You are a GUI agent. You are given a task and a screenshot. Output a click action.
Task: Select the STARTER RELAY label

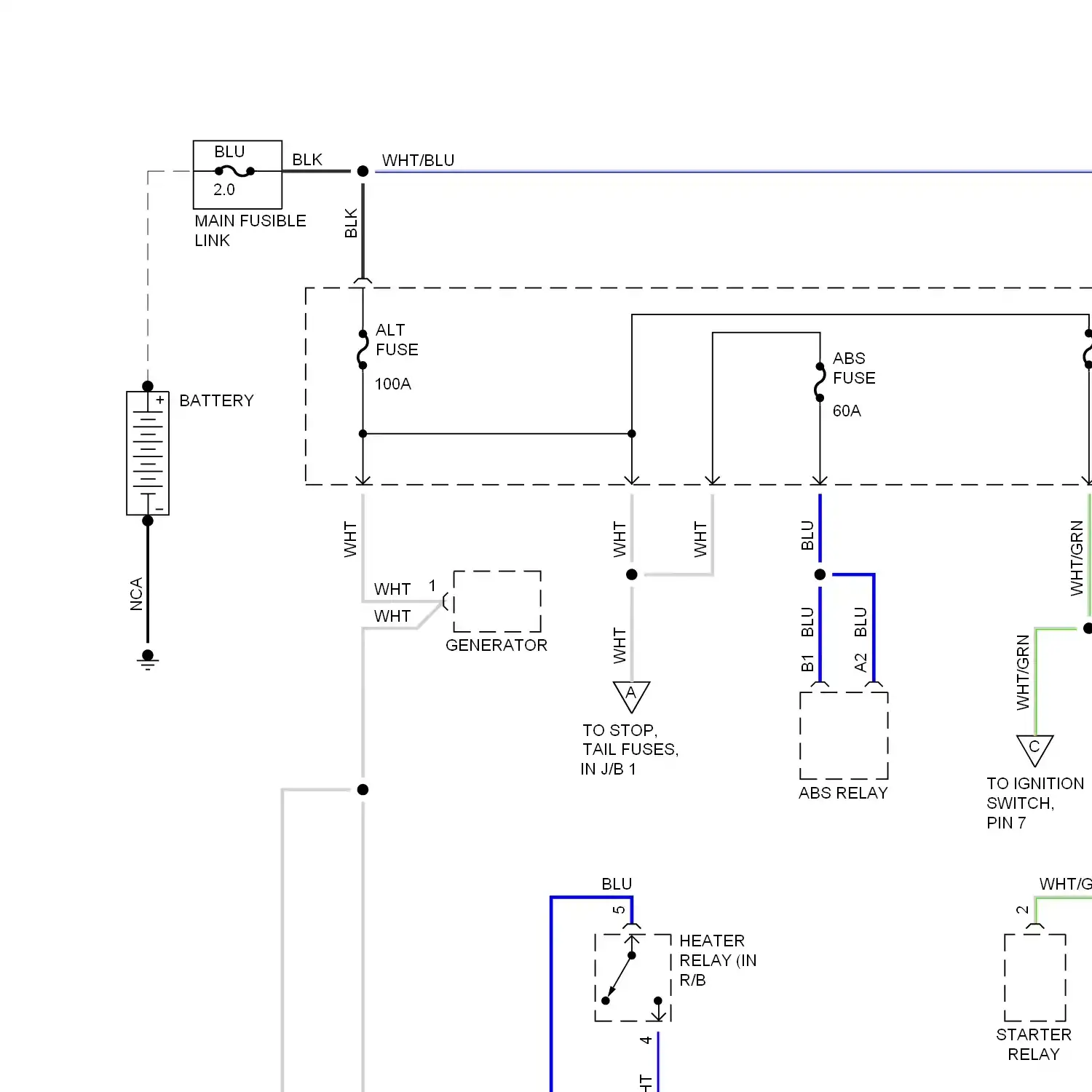pos(1034,1044)
